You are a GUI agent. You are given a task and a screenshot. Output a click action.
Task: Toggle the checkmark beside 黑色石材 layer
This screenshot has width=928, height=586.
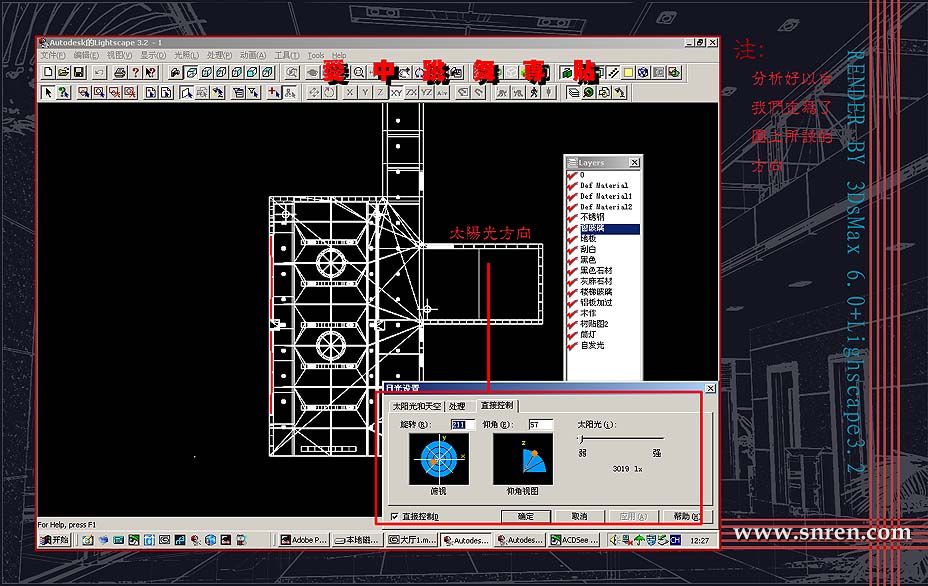point(572,271)
